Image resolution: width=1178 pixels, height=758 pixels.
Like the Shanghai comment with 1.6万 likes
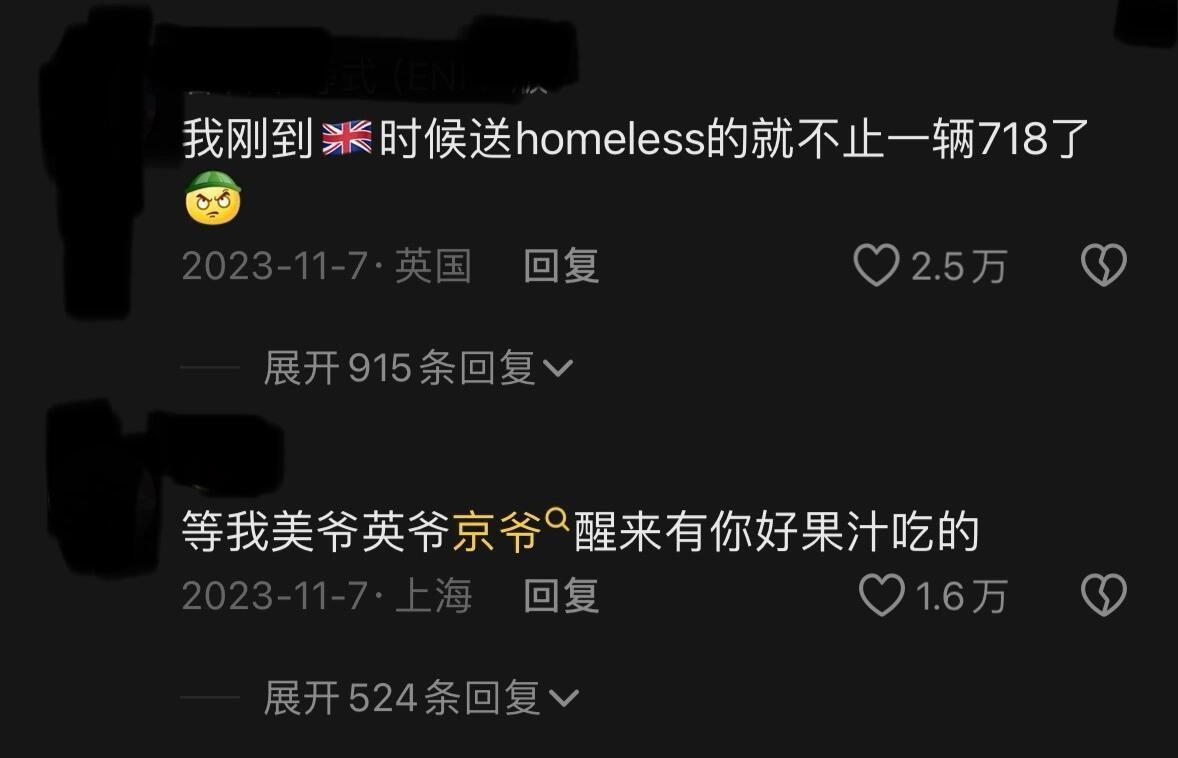881,596
